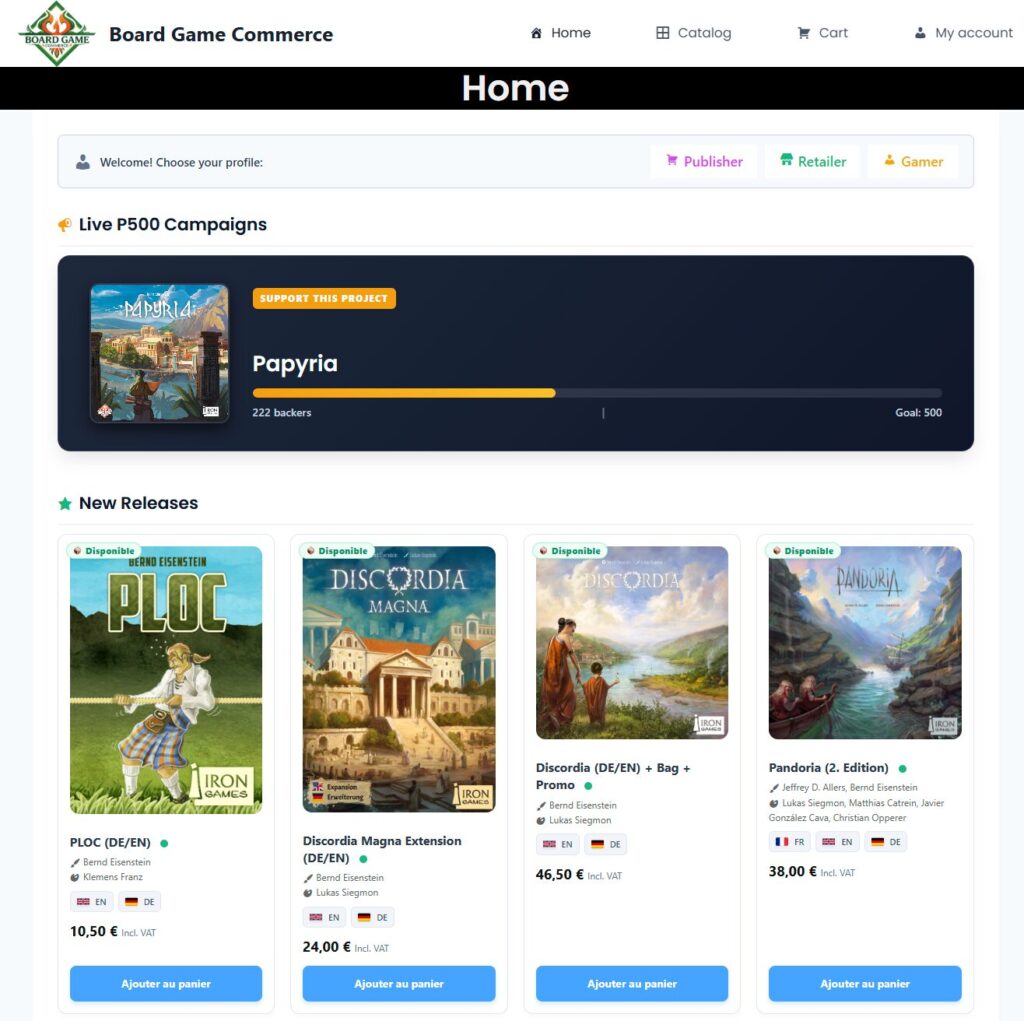The width and height of the screenshot is (1024, 1021).
Task: Add PLOC (DE/EN) to cart
Action: (x=166, y=984)
